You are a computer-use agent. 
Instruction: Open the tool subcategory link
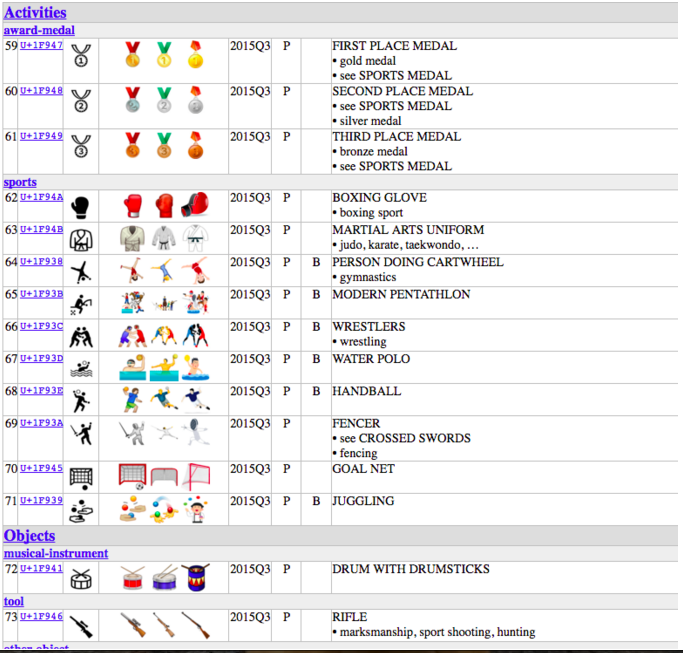14,601
